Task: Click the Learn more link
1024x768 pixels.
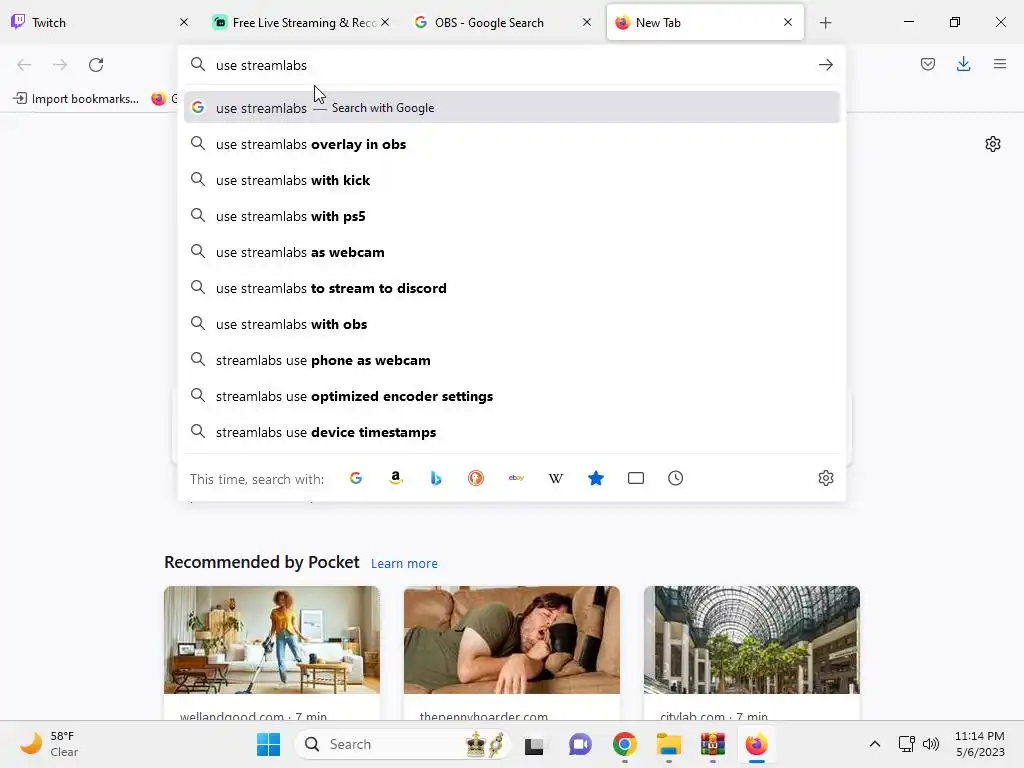Action: coord(404,564)
